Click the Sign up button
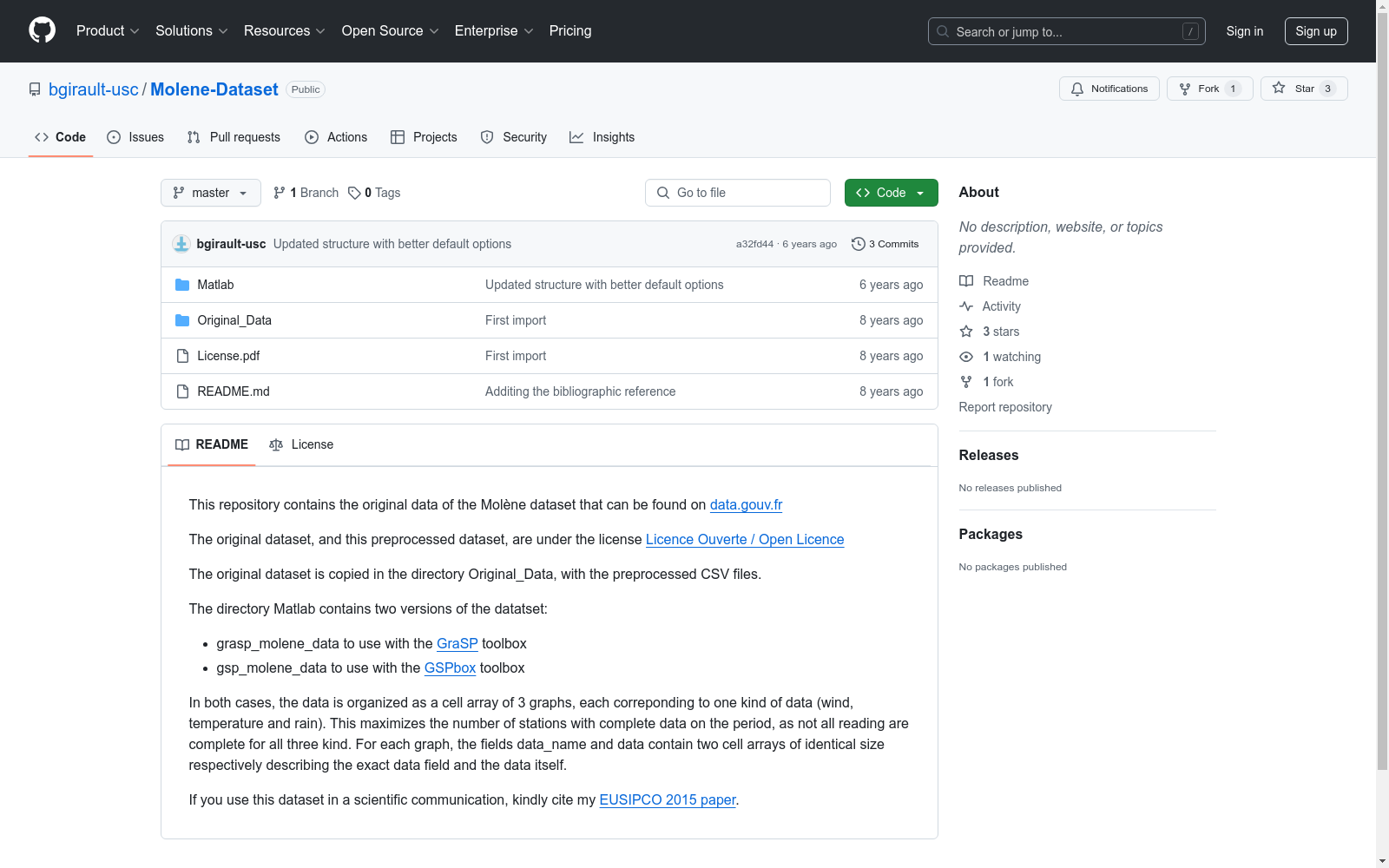Image resolution: width=1389 pixels, height=868 pixels. (x=1316, y=31)
